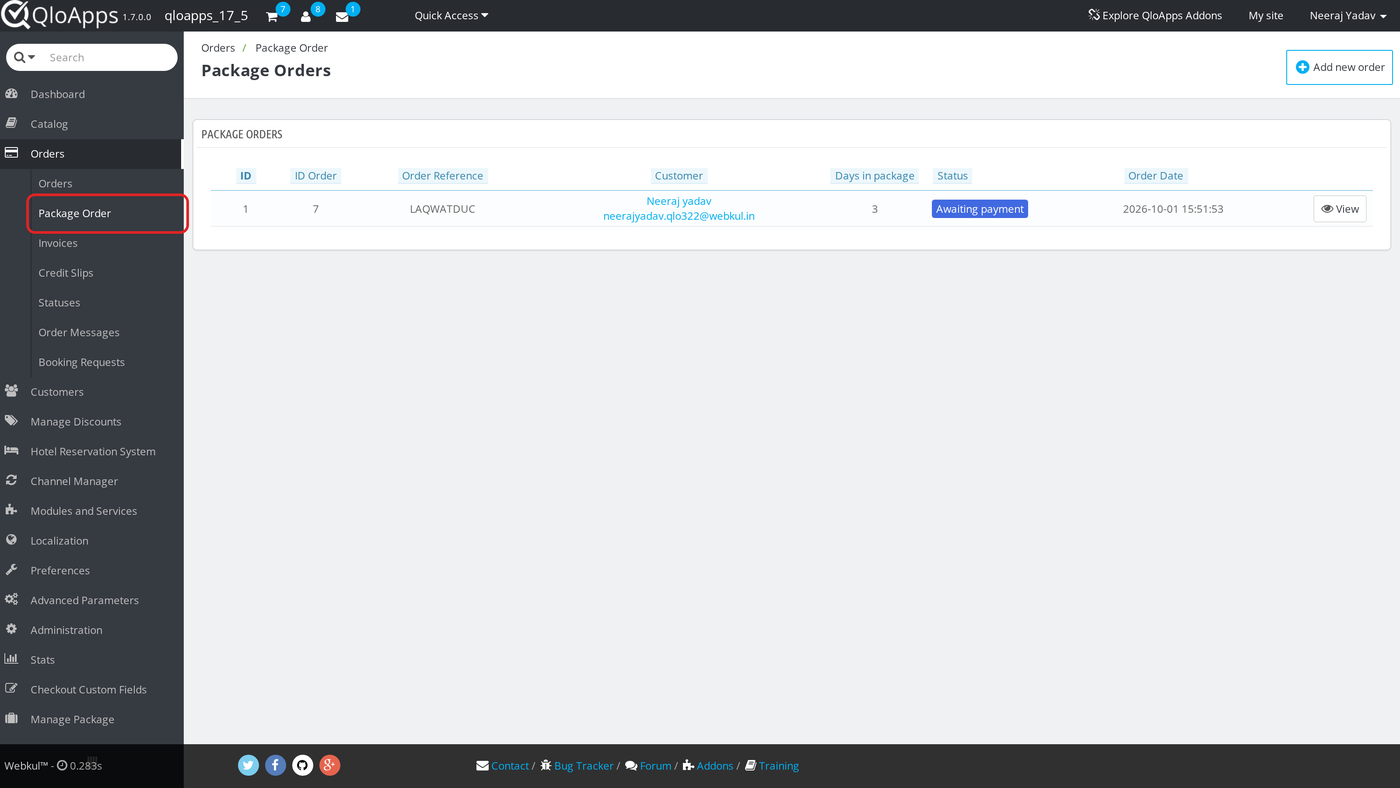
Task: Click the GitHub social icon in footer
Action: [x=303, y=765]
